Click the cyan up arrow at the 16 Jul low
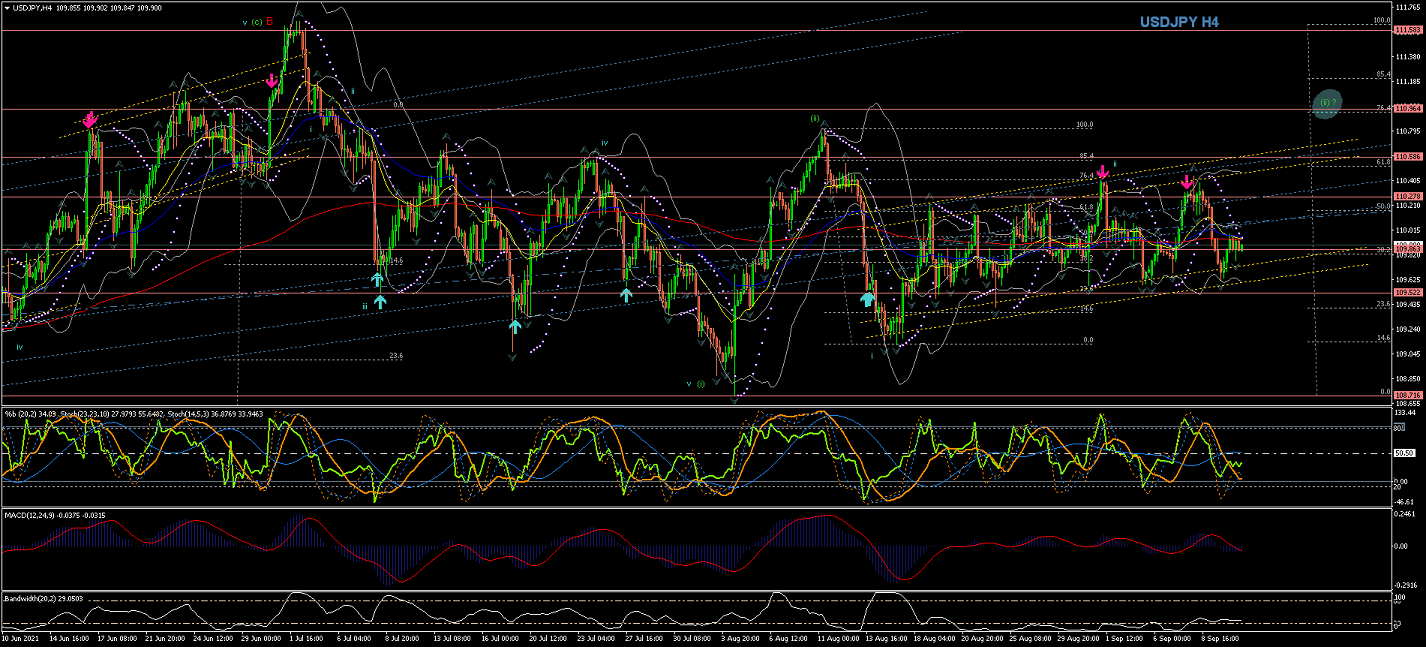Image resolution: width=1426 pixels, height=647 pixels. tap(514, 325)
